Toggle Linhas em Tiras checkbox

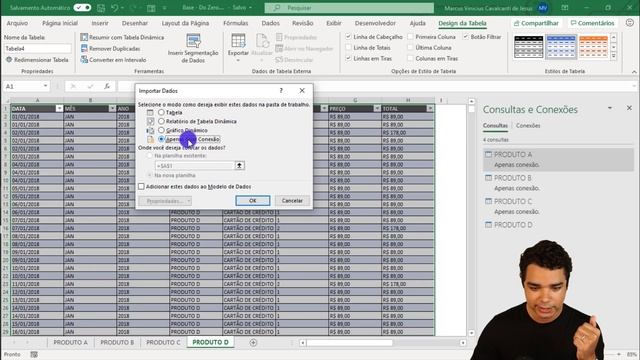click(348, 58)
